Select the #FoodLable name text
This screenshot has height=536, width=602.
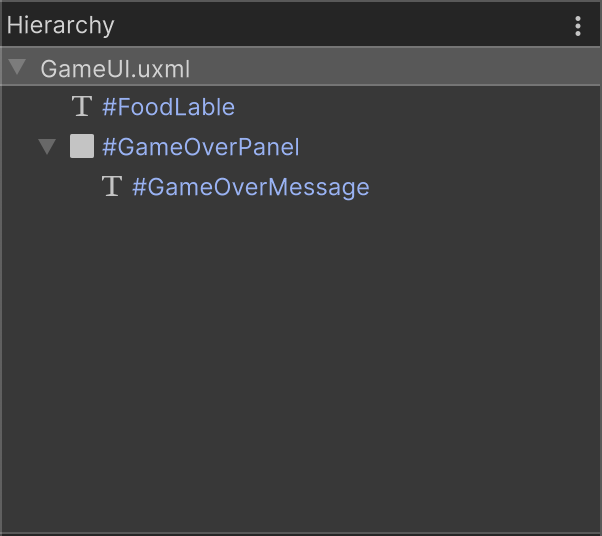(x=168, y=107)
